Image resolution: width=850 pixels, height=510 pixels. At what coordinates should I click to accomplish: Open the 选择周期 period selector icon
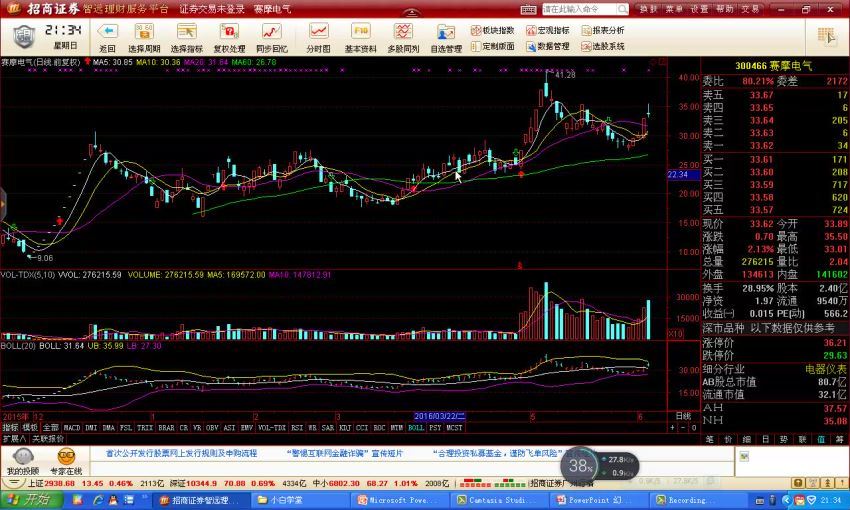[144, 31]
